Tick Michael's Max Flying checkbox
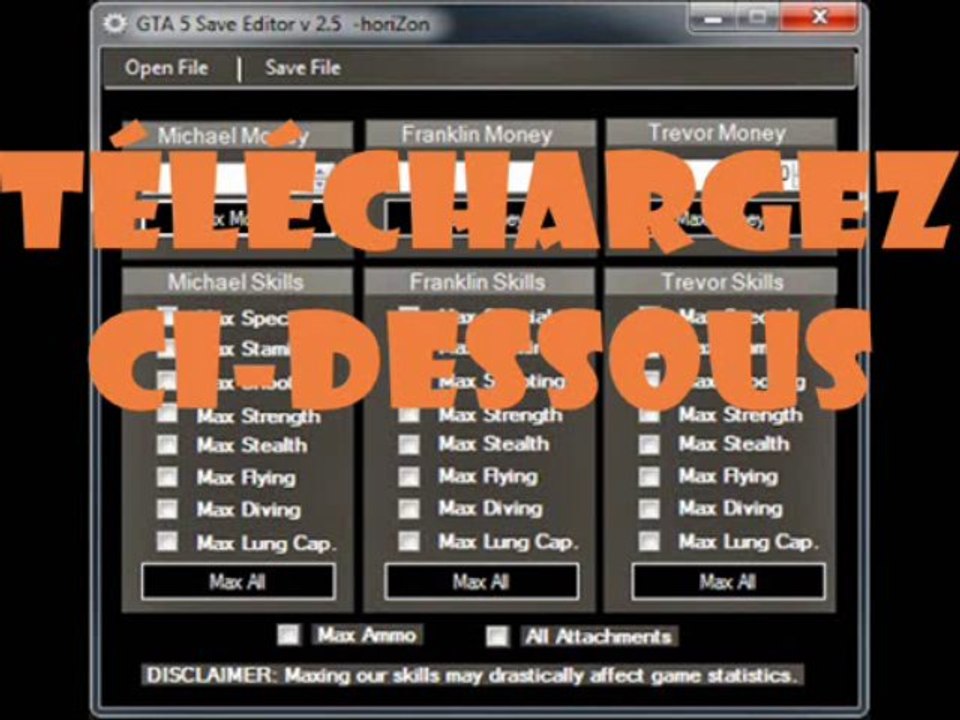The height and width of the screenshot is (720, 960). [x=167, y=477]
